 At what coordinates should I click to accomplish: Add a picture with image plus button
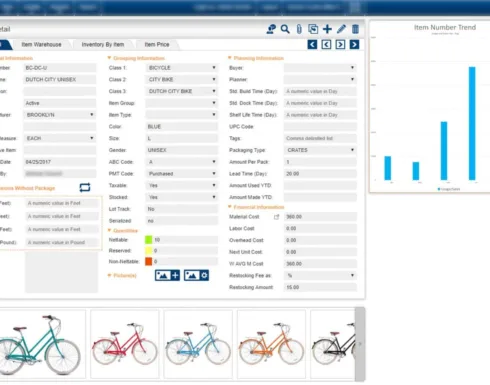point(167,275)
